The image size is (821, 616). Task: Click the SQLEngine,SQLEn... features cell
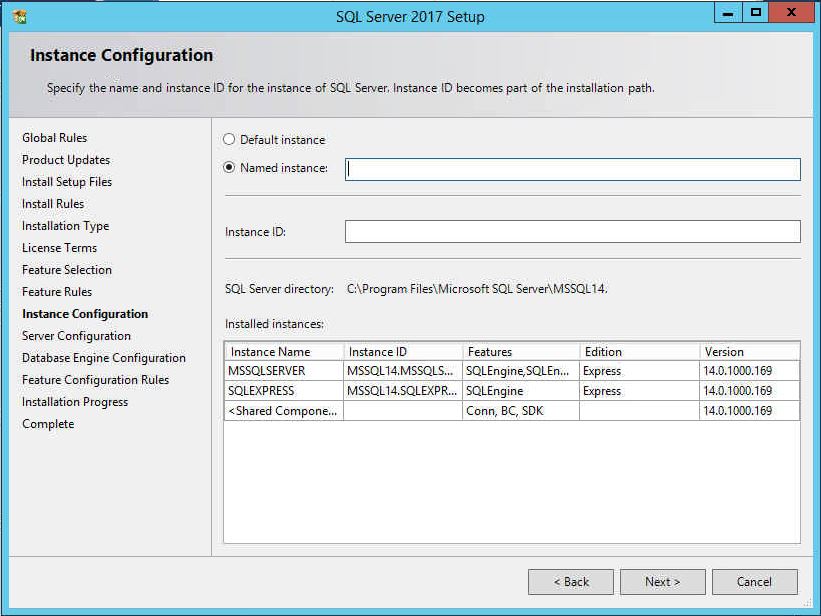click(x=520, y=371)
